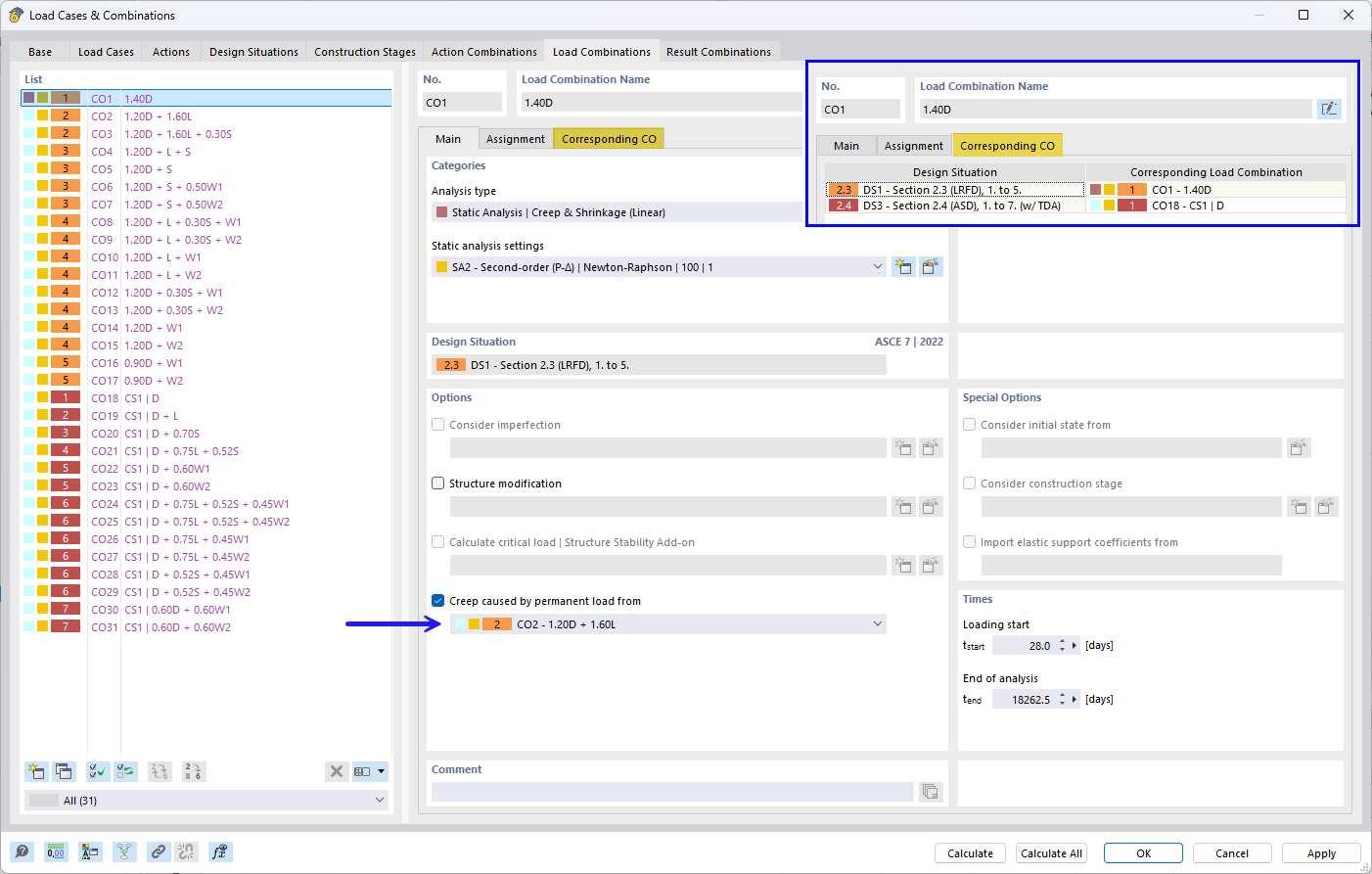Open the CO2 creep load combination dropdown

[x=877, y=623]
